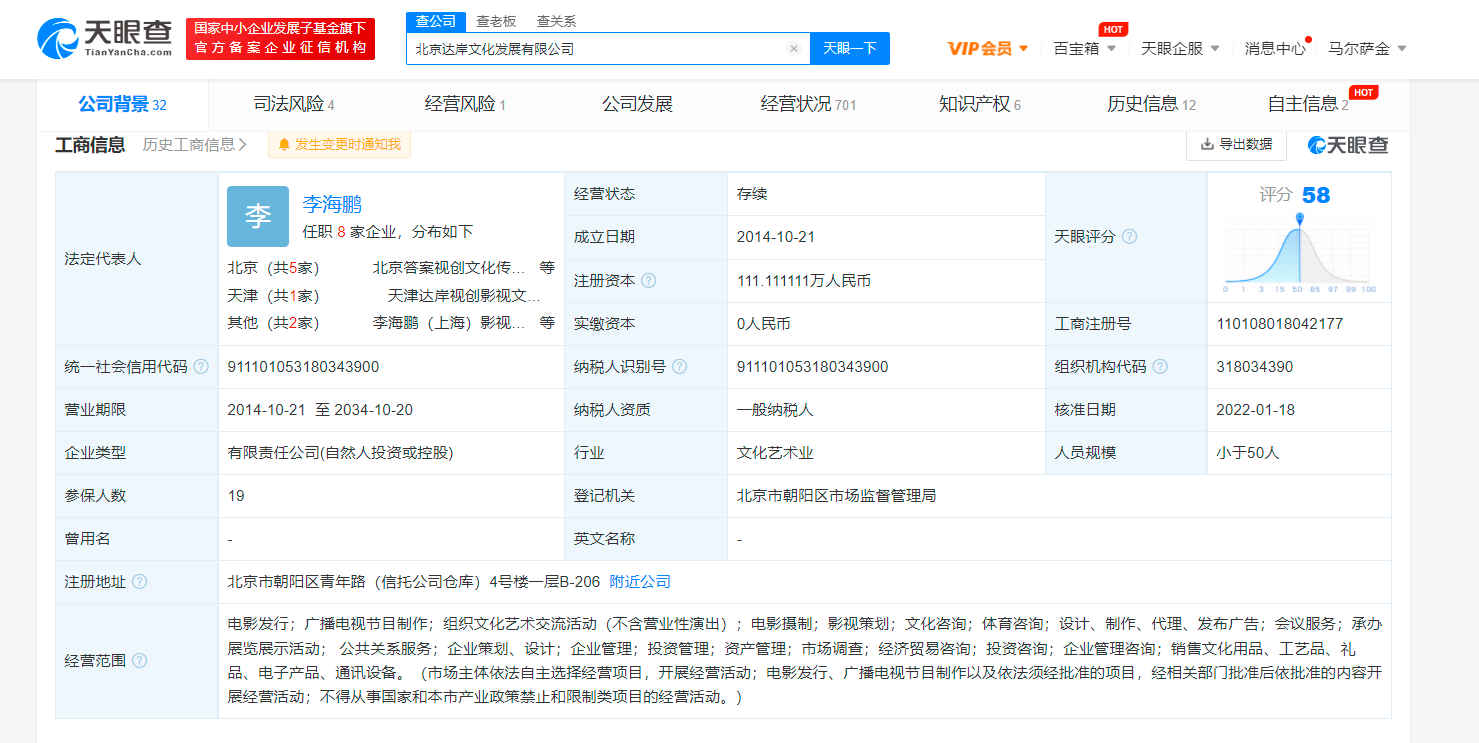The image size is (1479, 743).
Task: Switch to the 查关系 search tab
Action: coord(556,21)
